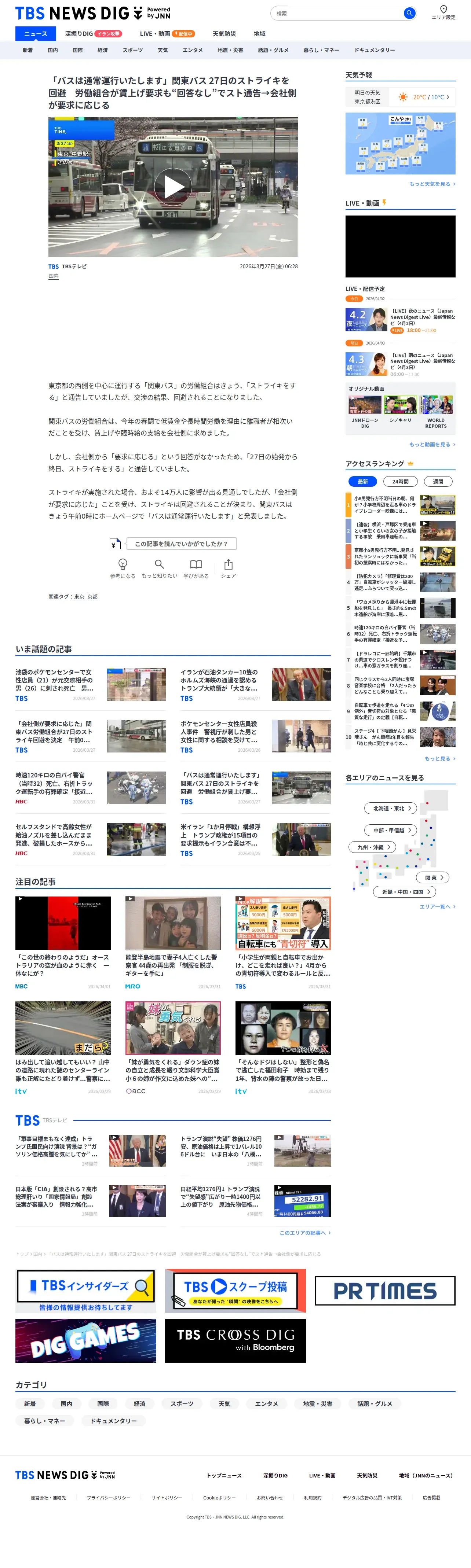Screen dimensions: 471x1568
Task: Open the 朝のニュース 4月3日 live schedule item
Action: [400, 364]
